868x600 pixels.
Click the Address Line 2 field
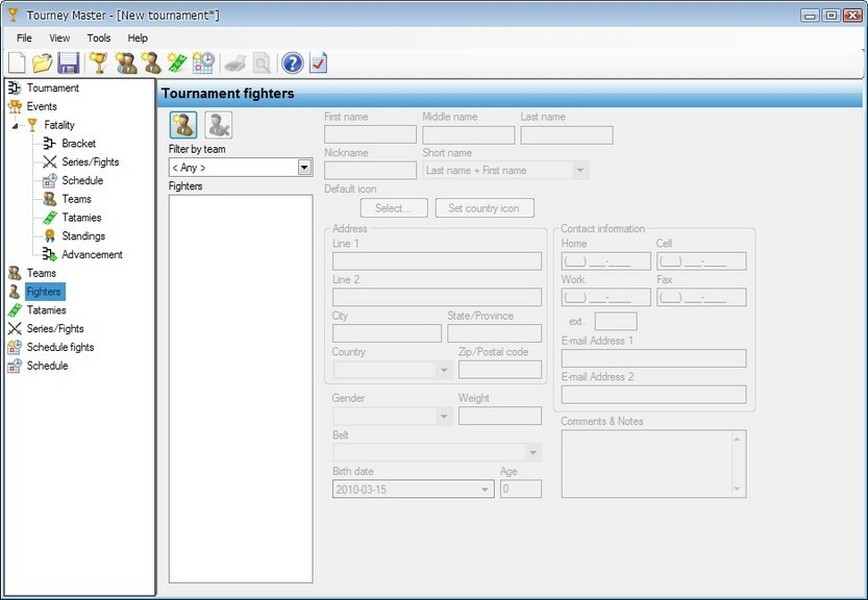(437, 297)
